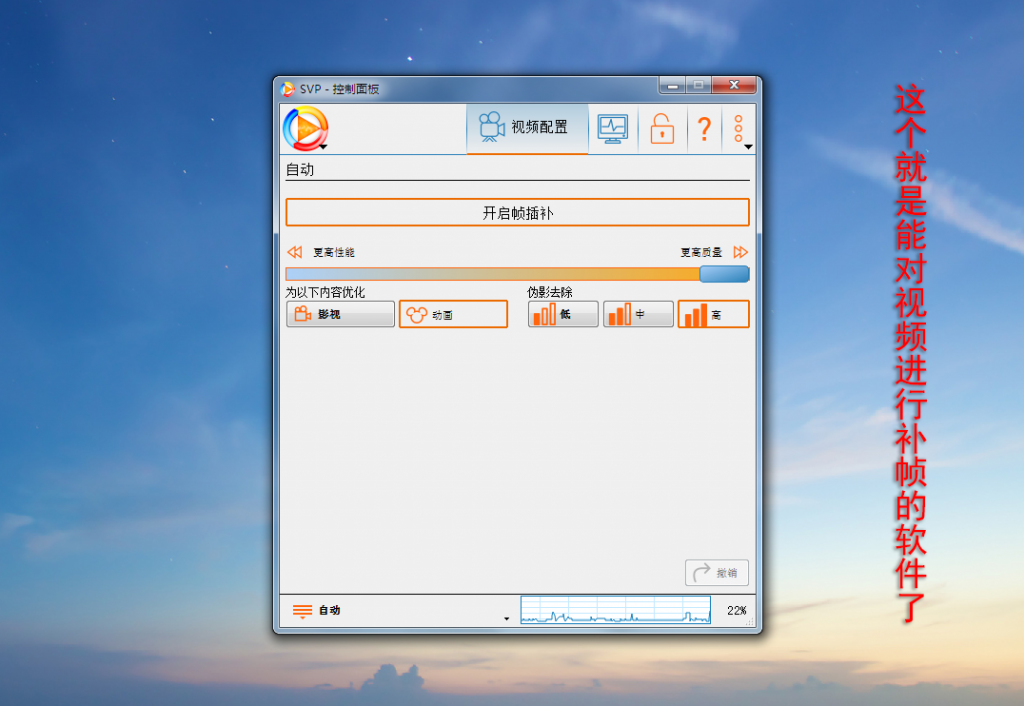Set artifact removal to 高
This screenshot has width=1024, height=706.
[713, 315]
